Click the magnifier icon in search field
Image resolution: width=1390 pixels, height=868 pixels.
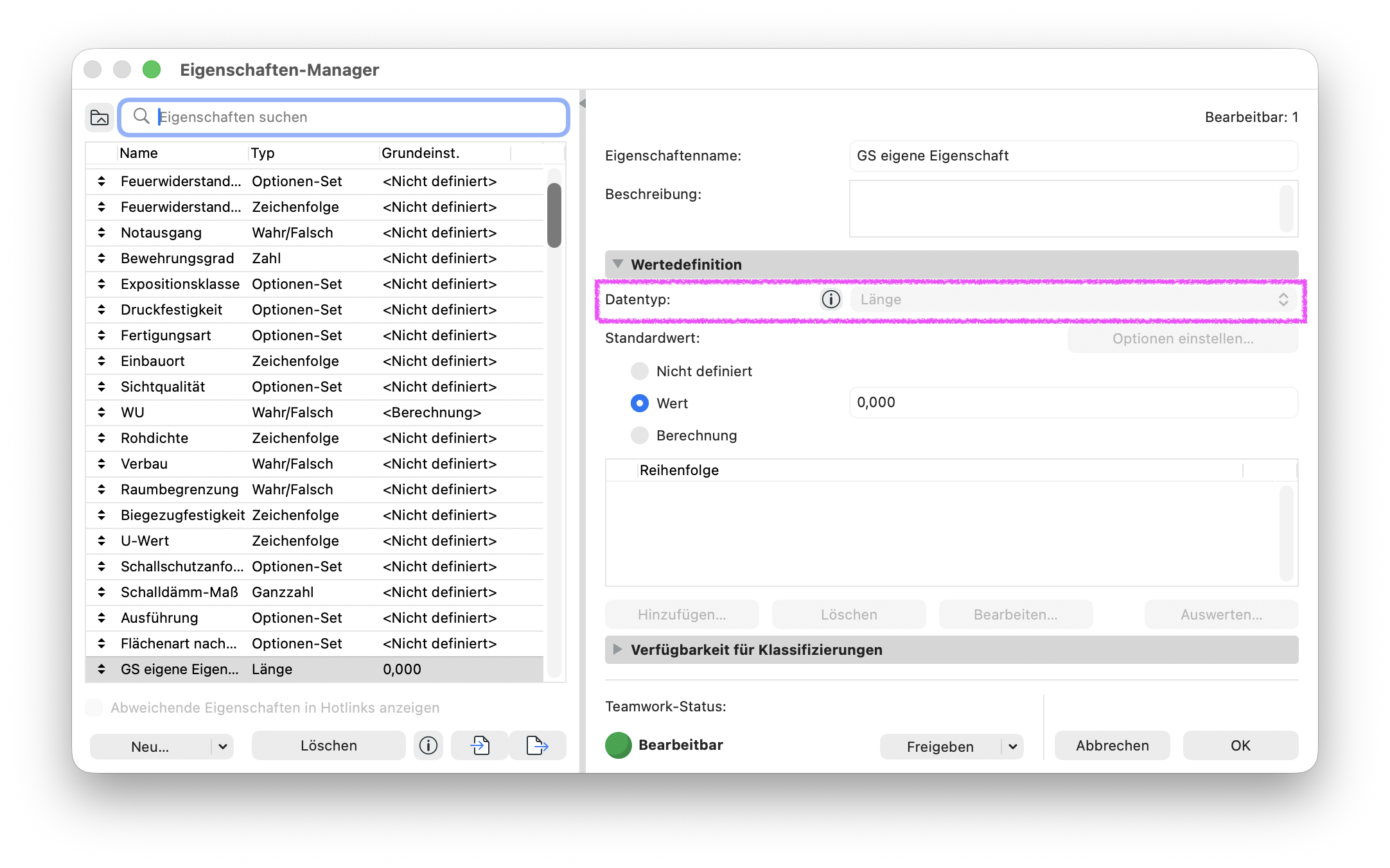coord(141,116)
